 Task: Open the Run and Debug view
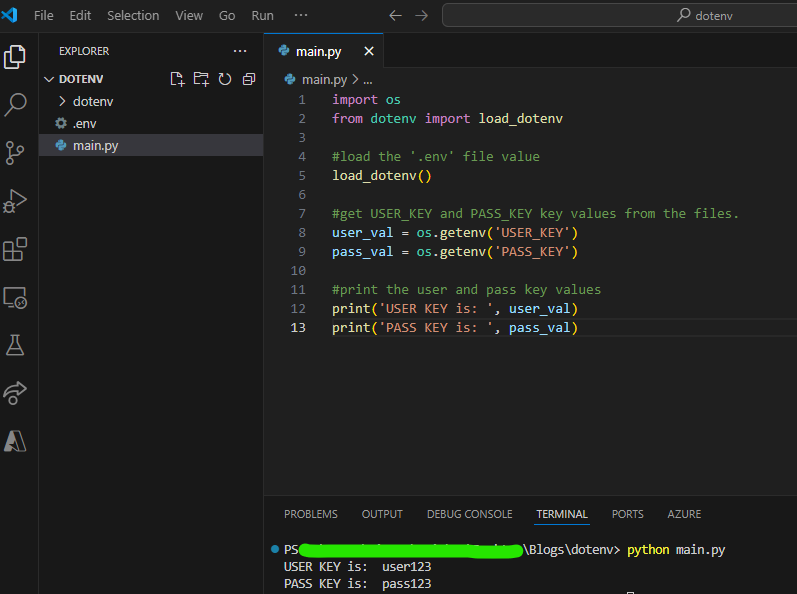(x=15, y=201)
